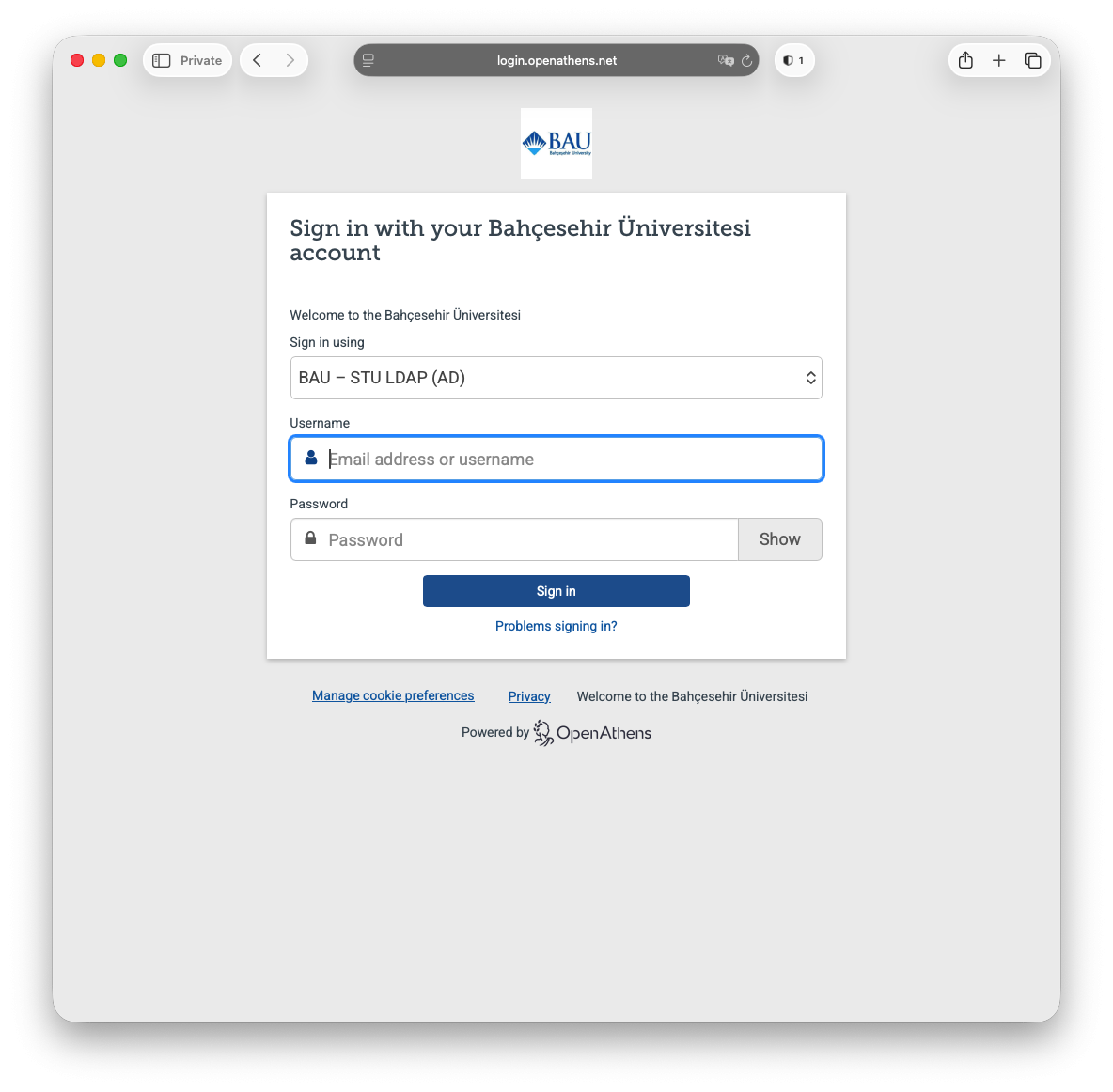1113x1092 pixels.
Task: Open the 'Problems signing in?' link
Action: [556, 626]
